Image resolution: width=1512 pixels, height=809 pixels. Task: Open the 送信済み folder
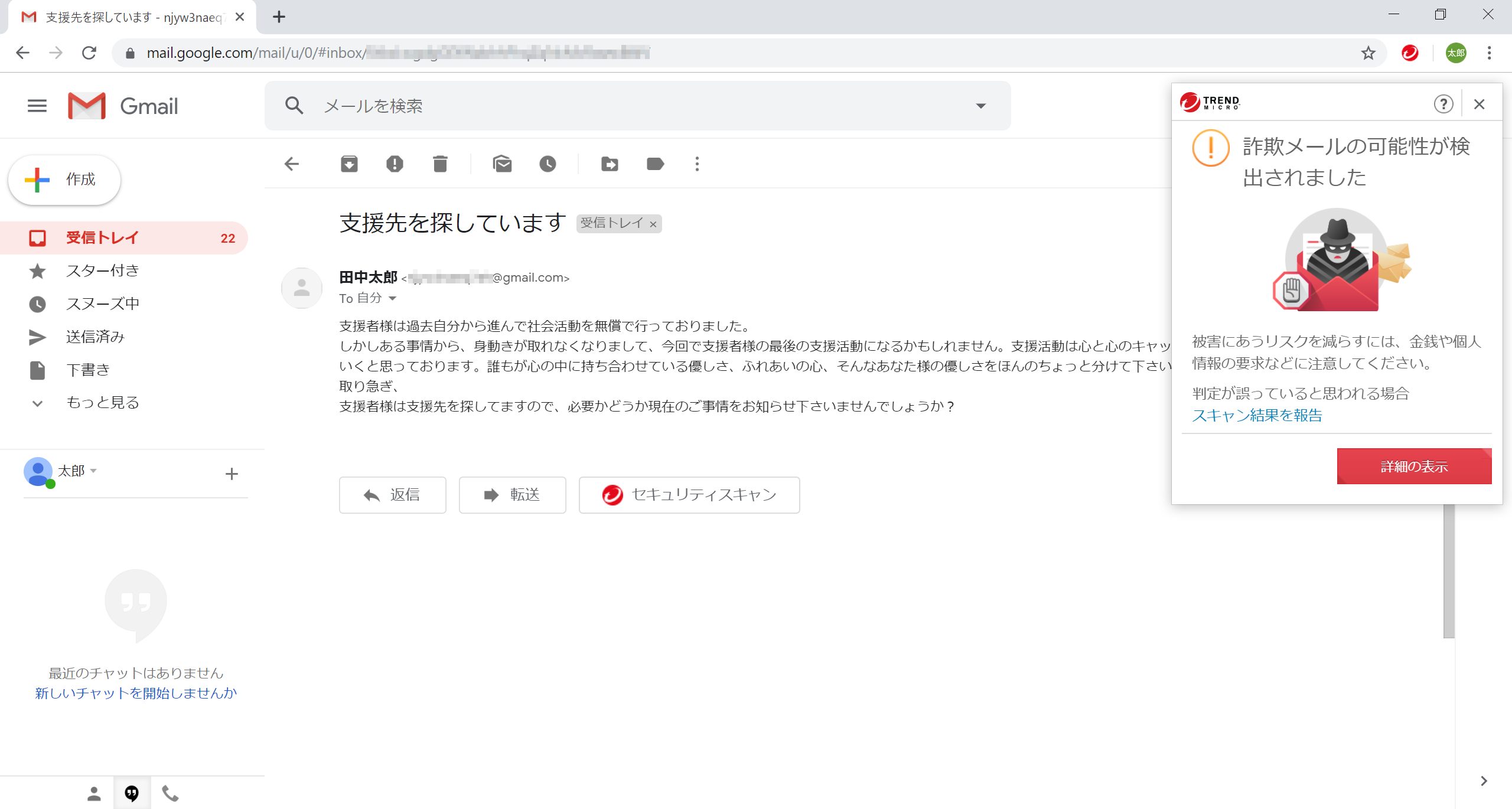95,337
